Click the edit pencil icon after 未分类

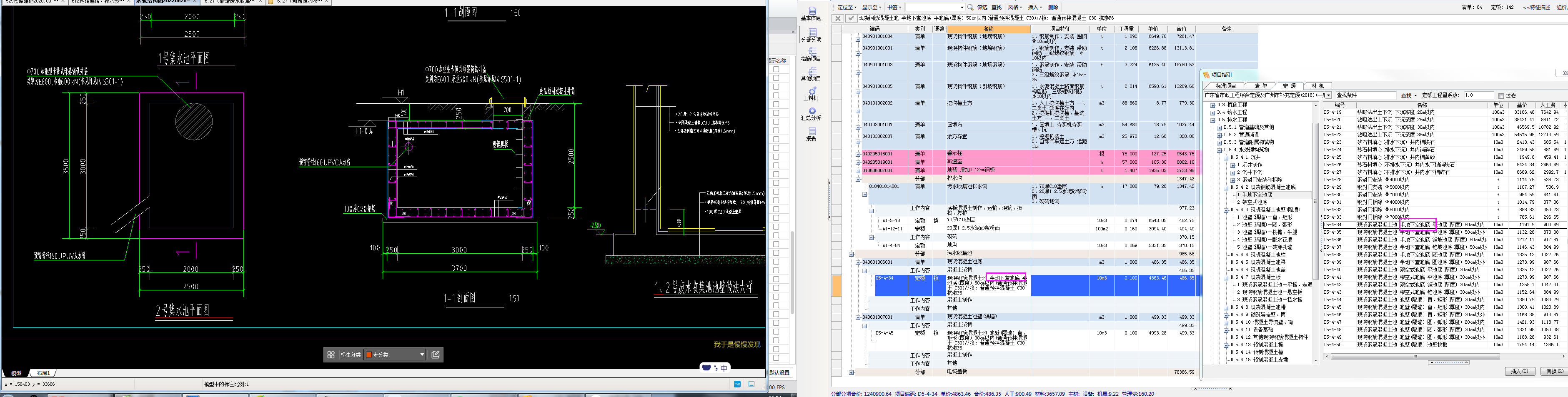(436, 355)
